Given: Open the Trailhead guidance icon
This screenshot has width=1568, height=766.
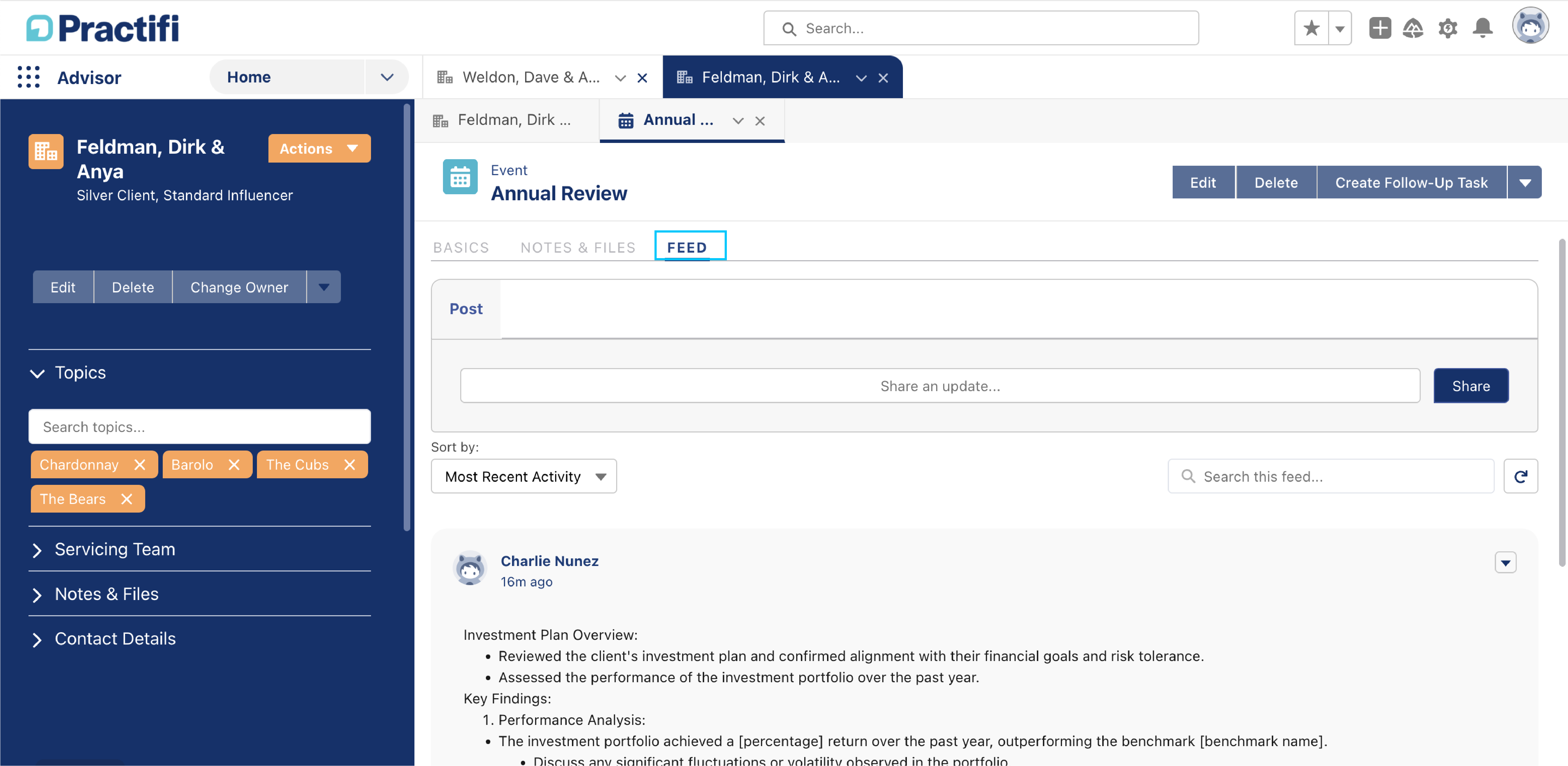Looking at the screenshot, I should [x=1413, y=28].
